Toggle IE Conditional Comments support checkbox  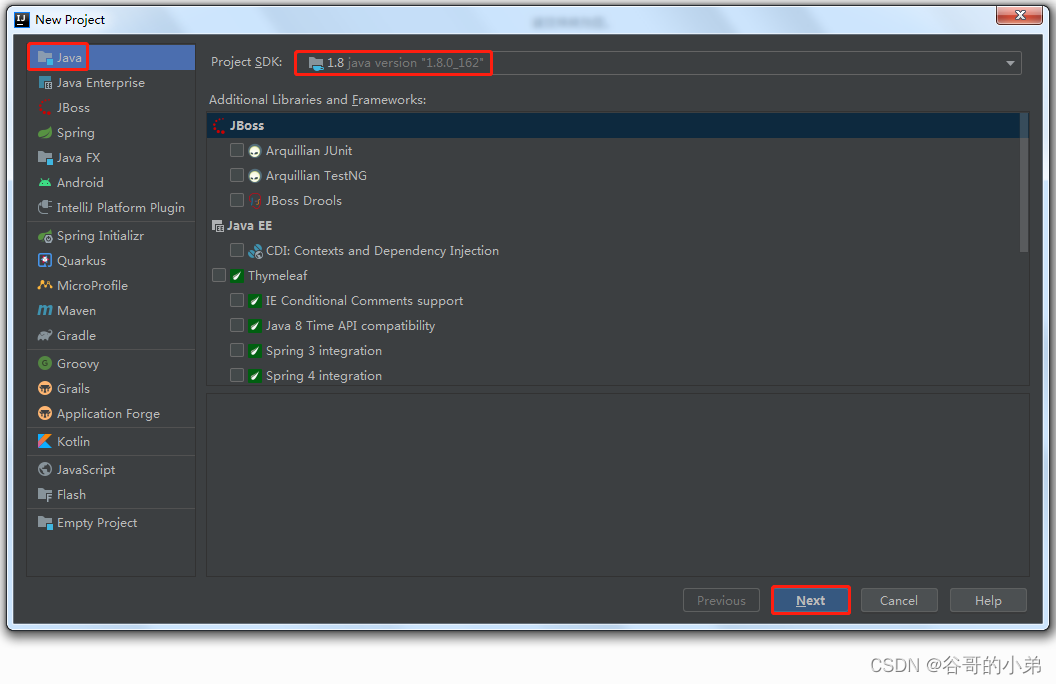[x=237, y=300]
